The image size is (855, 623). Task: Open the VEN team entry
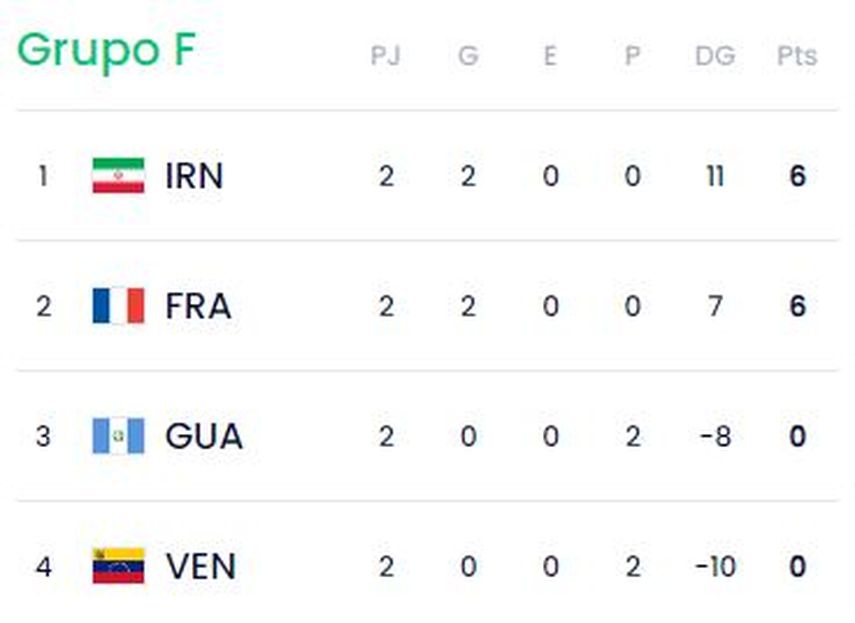201,566
